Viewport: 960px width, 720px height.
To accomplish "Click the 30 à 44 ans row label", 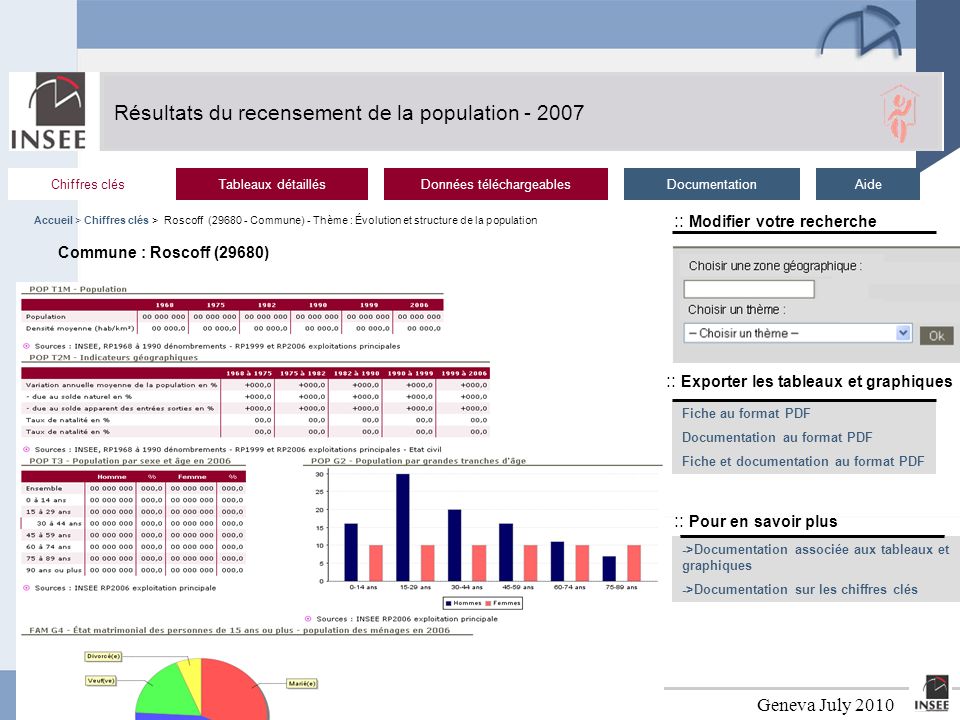I will (x=59, y=523).
